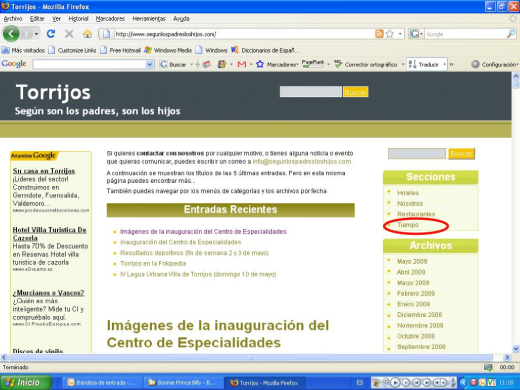
Task: Switch to Bonnie Prince Billy taskbar window
Action: tap(183, 382)
